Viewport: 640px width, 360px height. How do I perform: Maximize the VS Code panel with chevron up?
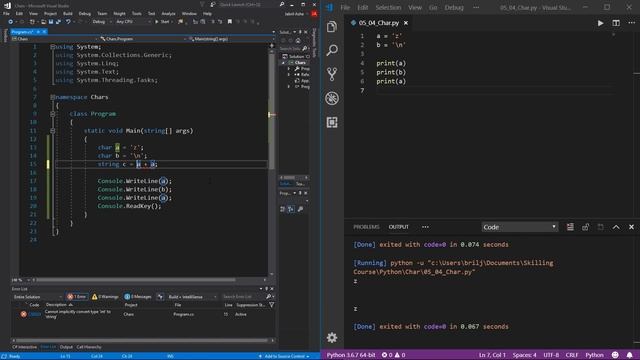(616, 227)
